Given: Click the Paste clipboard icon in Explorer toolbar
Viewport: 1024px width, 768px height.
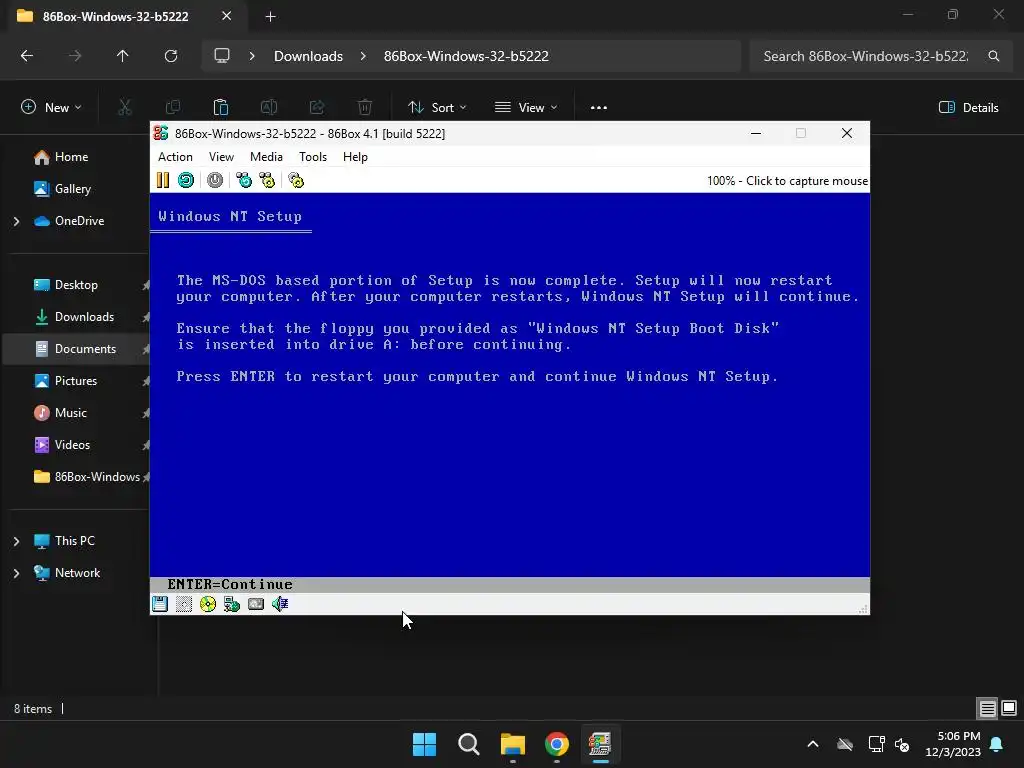Looking at the screenshot, I should click(221, 108).
